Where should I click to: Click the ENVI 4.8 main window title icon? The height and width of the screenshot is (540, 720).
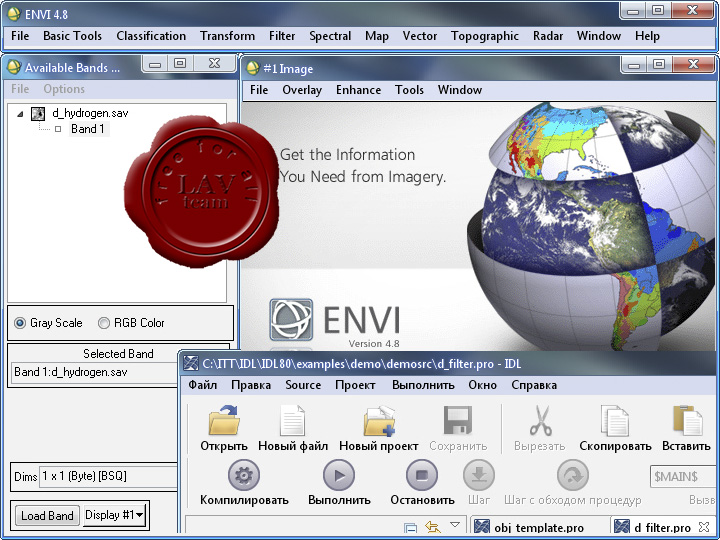coord(14,14)
